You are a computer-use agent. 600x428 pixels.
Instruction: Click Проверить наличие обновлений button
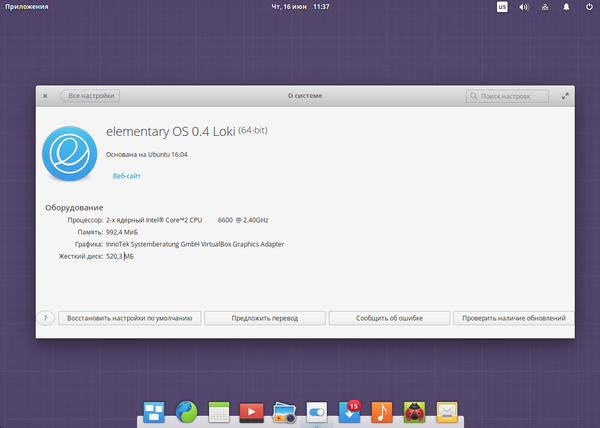click(513, 318)
